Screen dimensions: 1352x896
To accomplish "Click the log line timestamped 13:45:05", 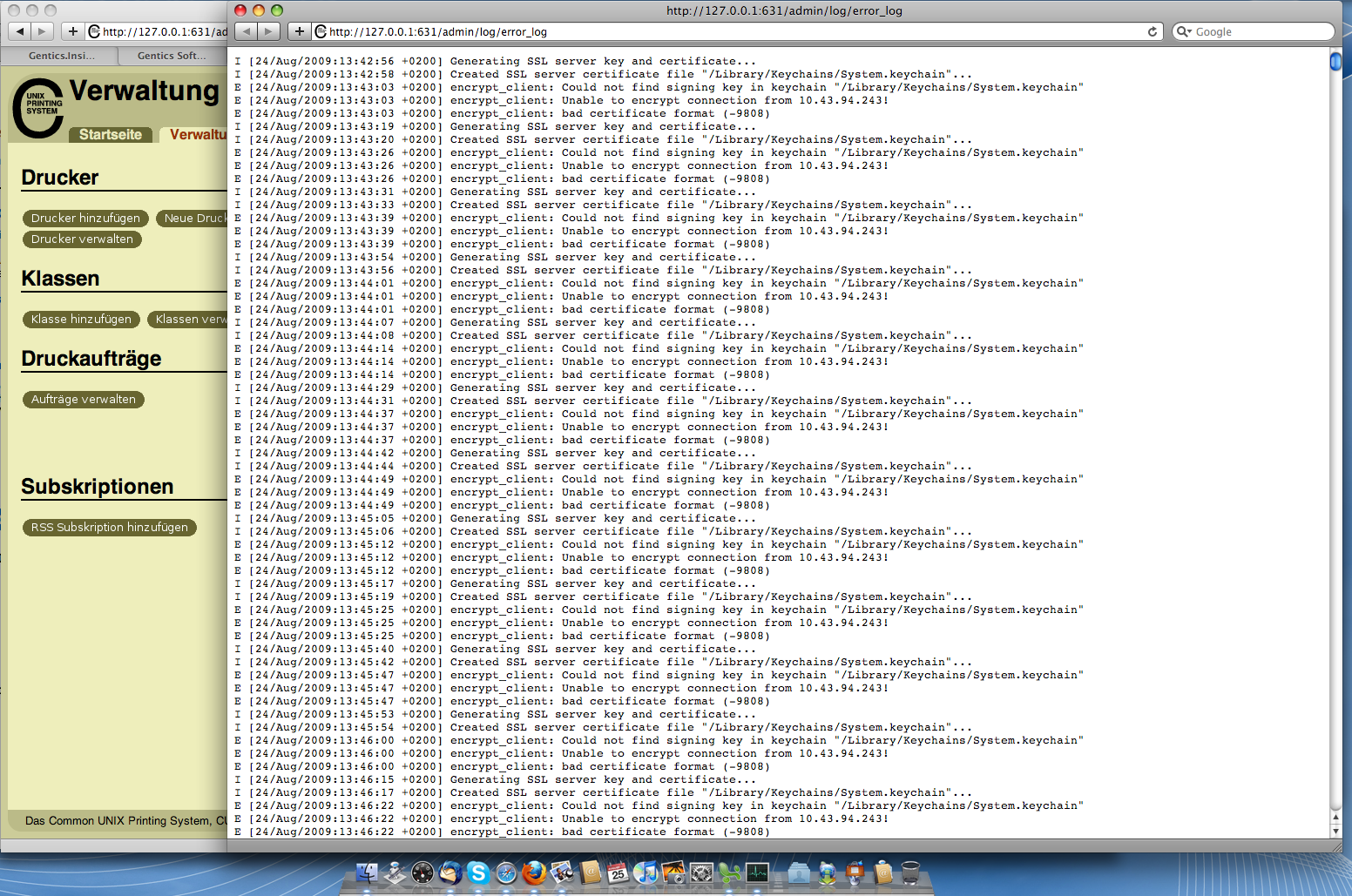I will point(496,519).
